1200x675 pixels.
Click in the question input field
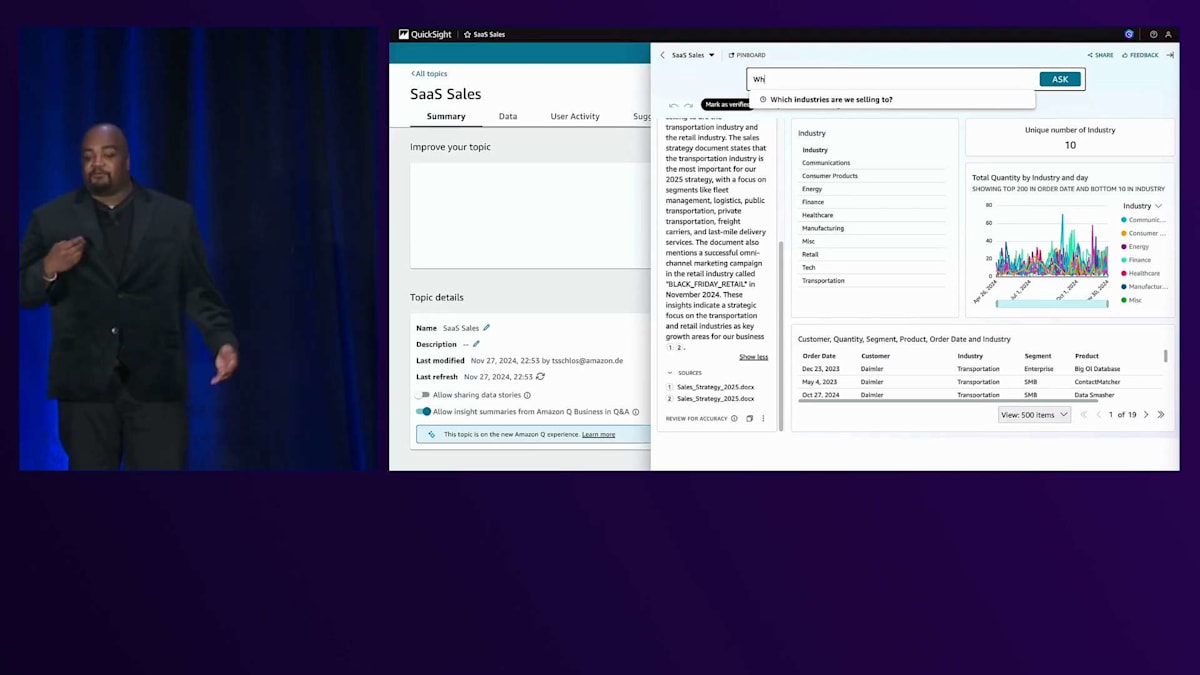click(x=893, y=79)
